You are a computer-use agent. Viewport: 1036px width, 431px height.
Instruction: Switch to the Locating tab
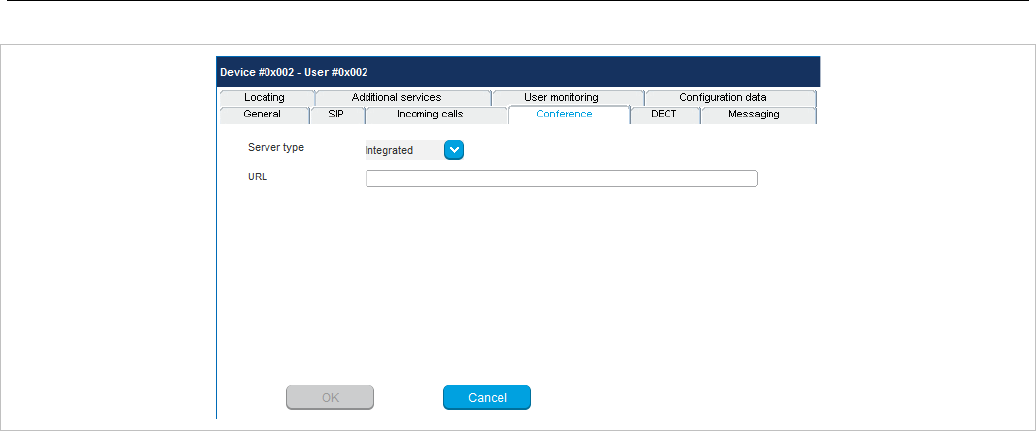(x=266, y=98)
